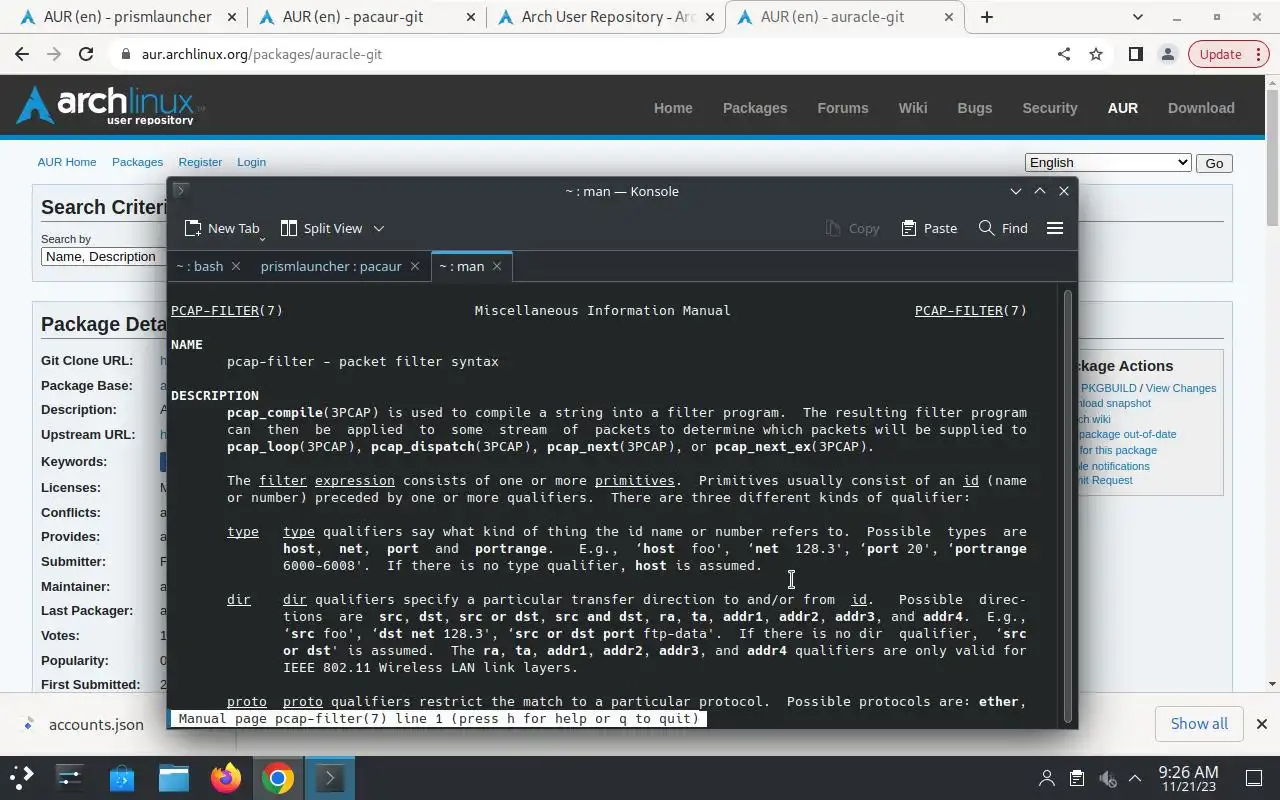Share this page icon in address bar
Image resolution: width=1280 pixels, height=800 pixels.
[1064, 54]
